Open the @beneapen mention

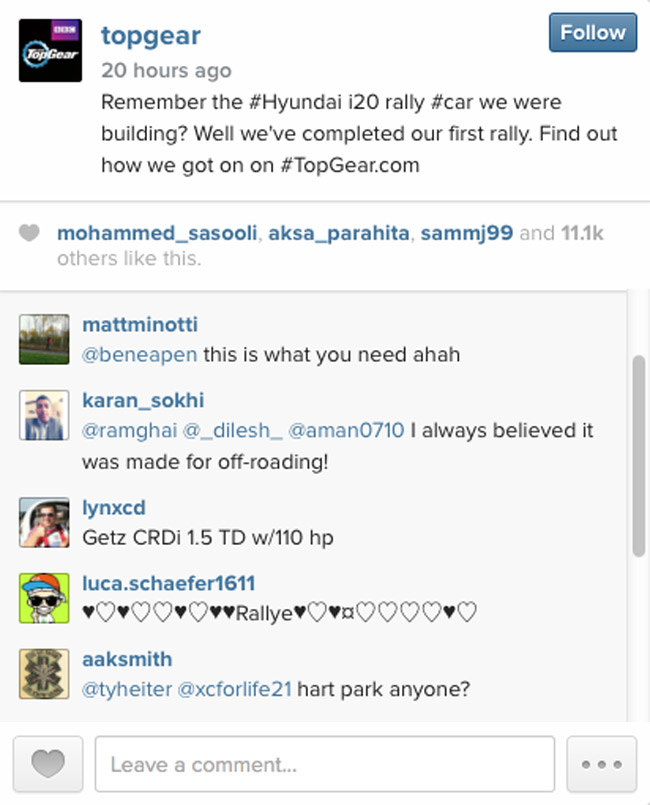point(139,355)
